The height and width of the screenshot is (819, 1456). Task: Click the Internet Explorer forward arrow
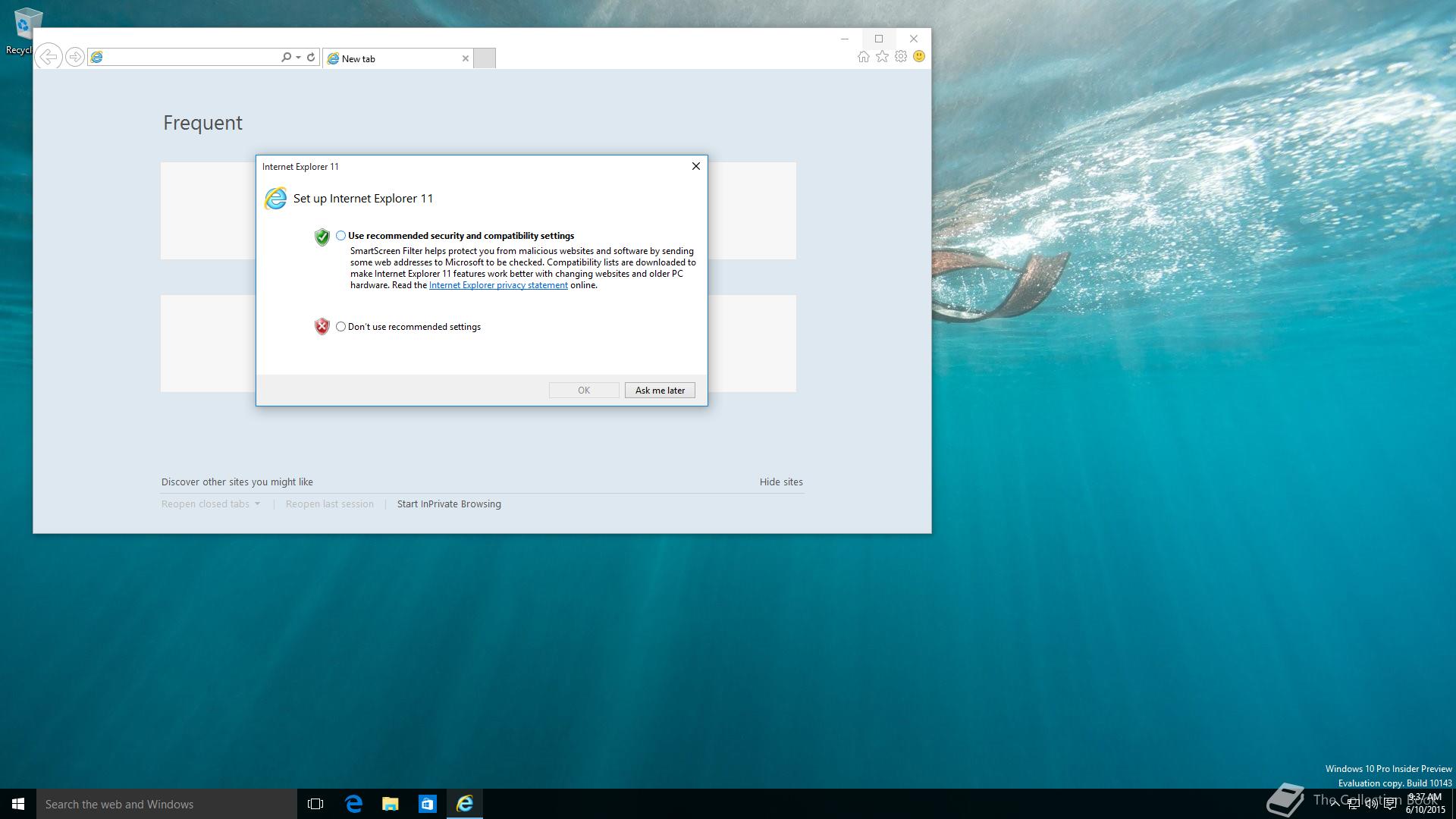click(74, 57)
